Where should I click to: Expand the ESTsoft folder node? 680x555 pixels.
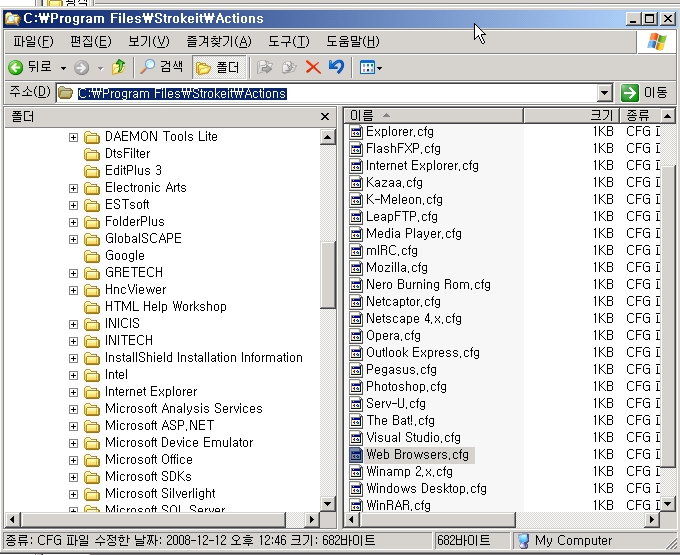pos(73,205)
